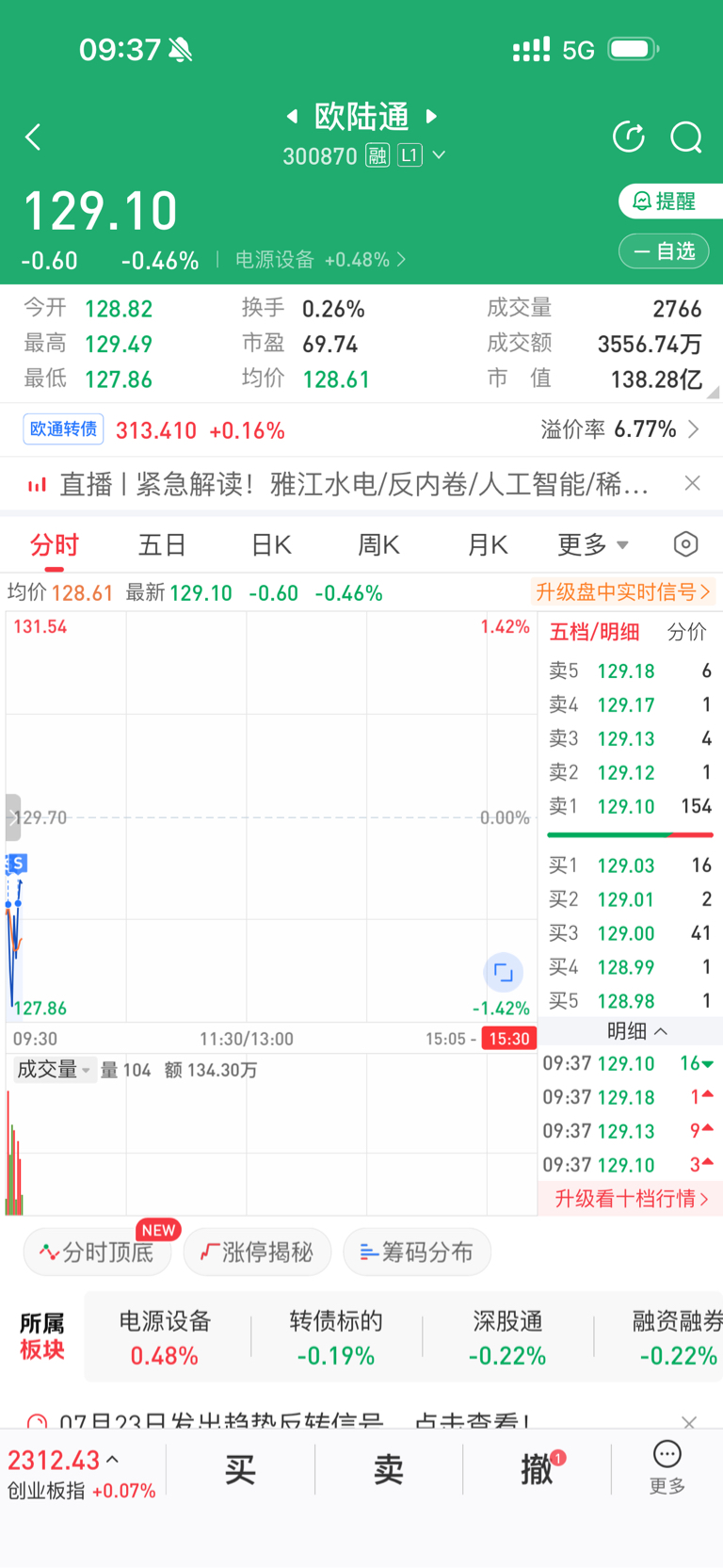Screen dimensions: 723x1568
Task: Open live broadcast 雅江水电 banner
Action: tap(354, 484)
